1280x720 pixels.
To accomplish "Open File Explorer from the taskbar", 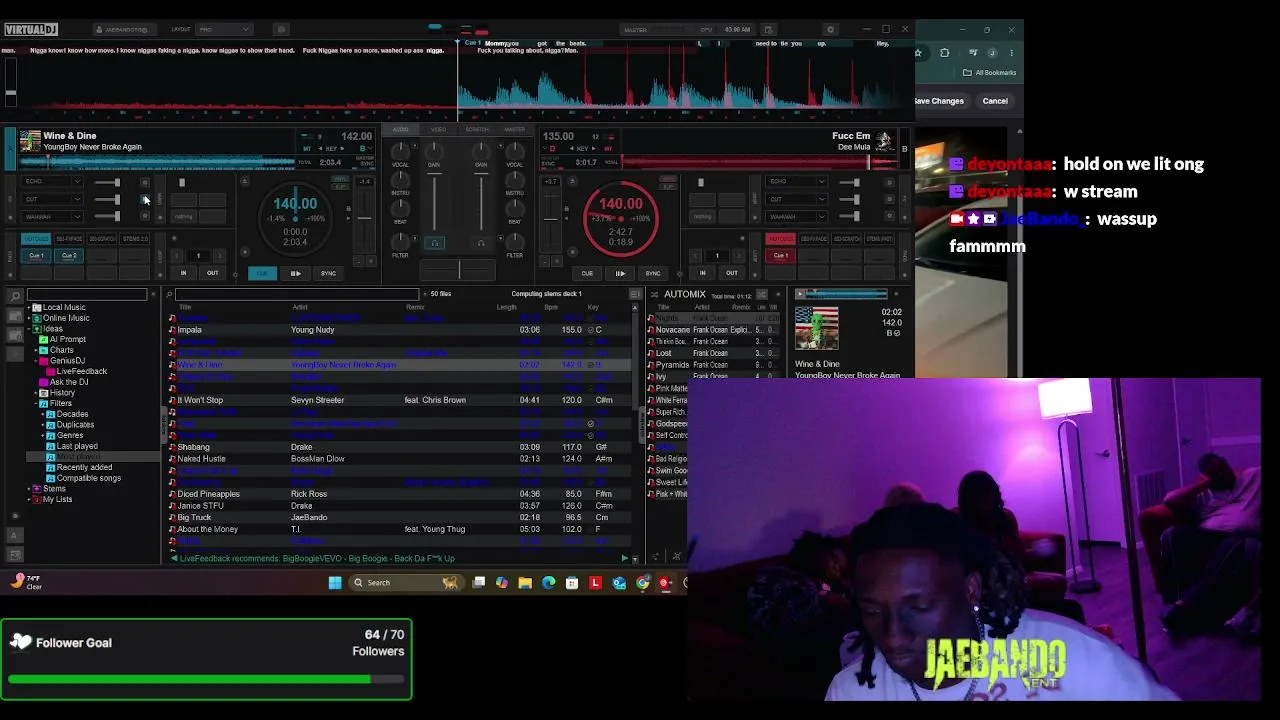I will click(525, 583).
